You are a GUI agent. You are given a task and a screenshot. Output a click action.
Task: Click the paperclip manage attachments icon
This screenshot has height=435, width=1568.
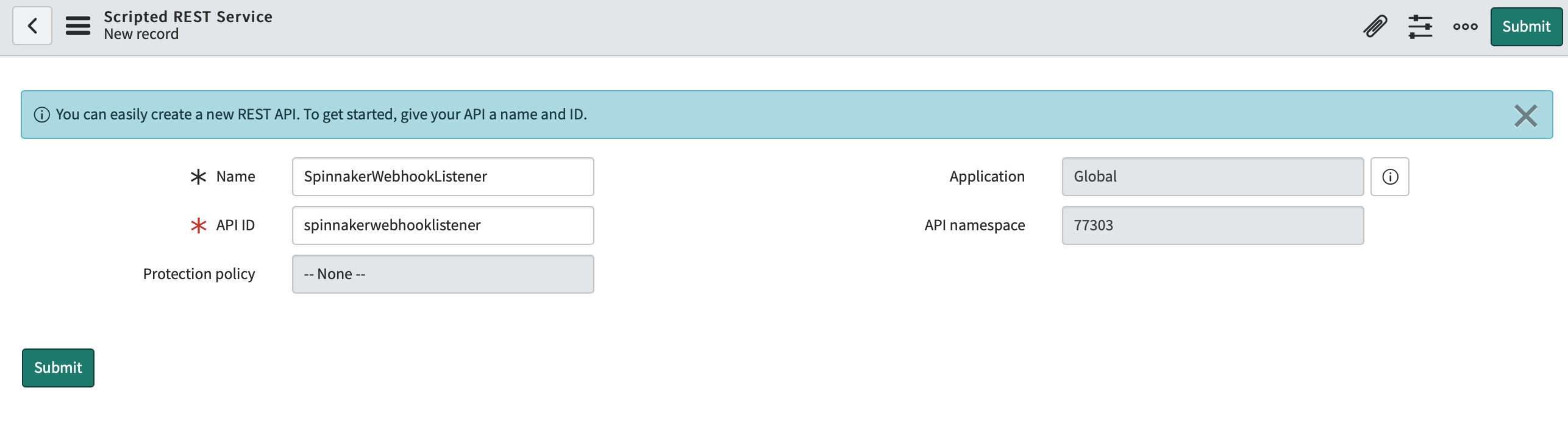coord(1375,27)
